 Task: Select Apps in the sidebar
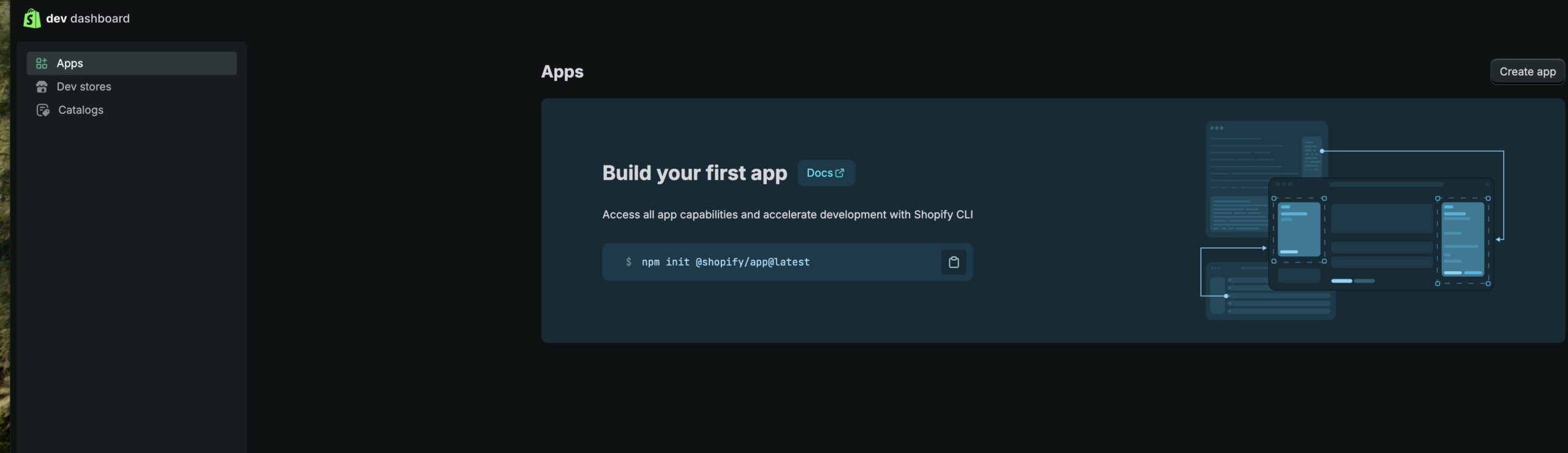point(132,63)
